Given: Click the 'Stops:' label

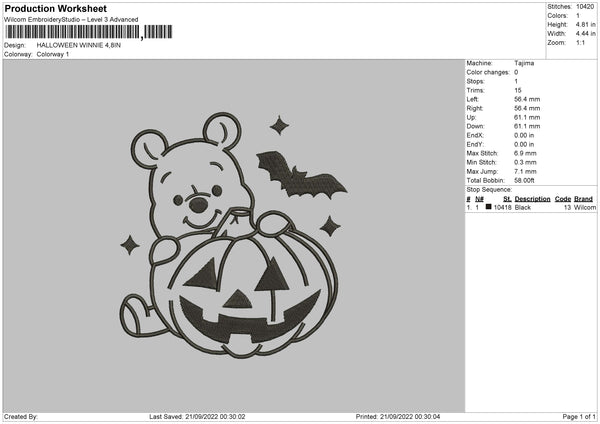Looking at the screenshot, I should coord(475,82).
